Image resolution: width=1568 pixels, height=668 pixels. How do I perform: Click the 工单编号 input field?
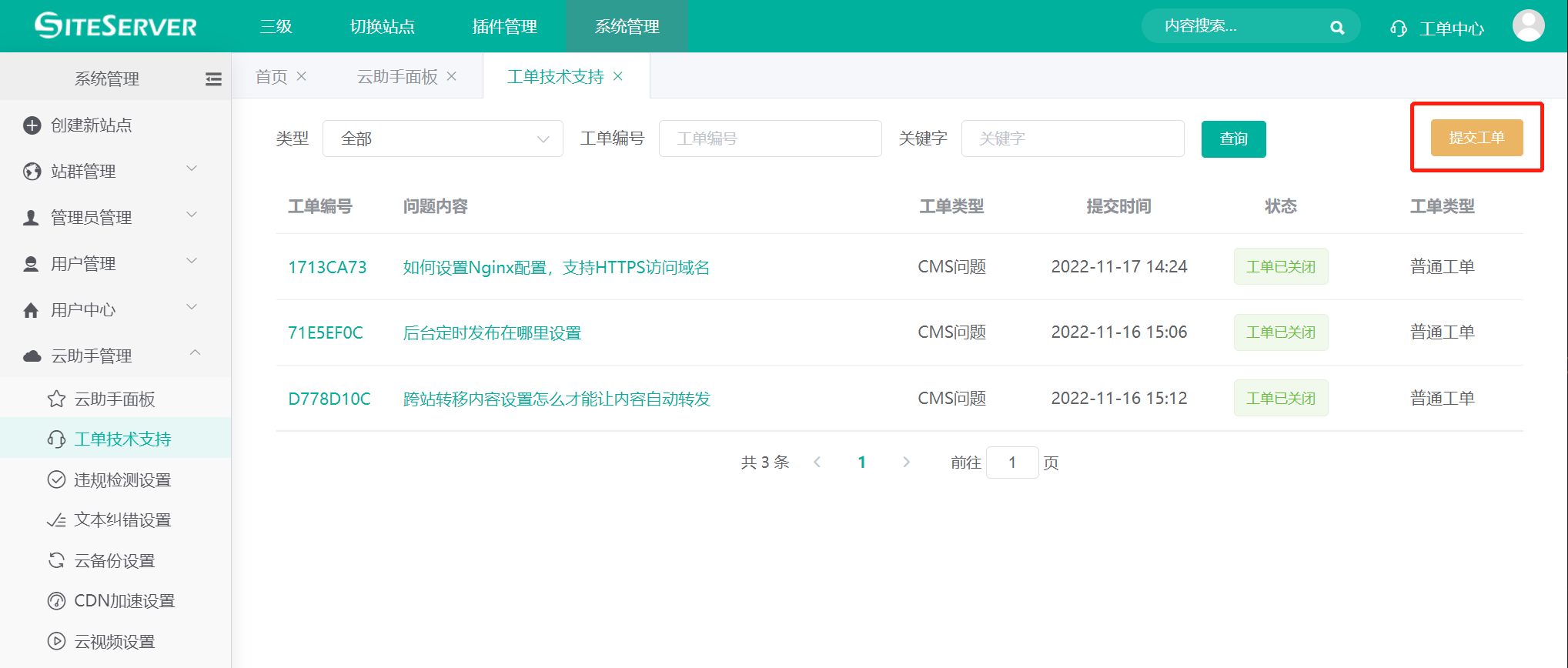tap(770, 139)
